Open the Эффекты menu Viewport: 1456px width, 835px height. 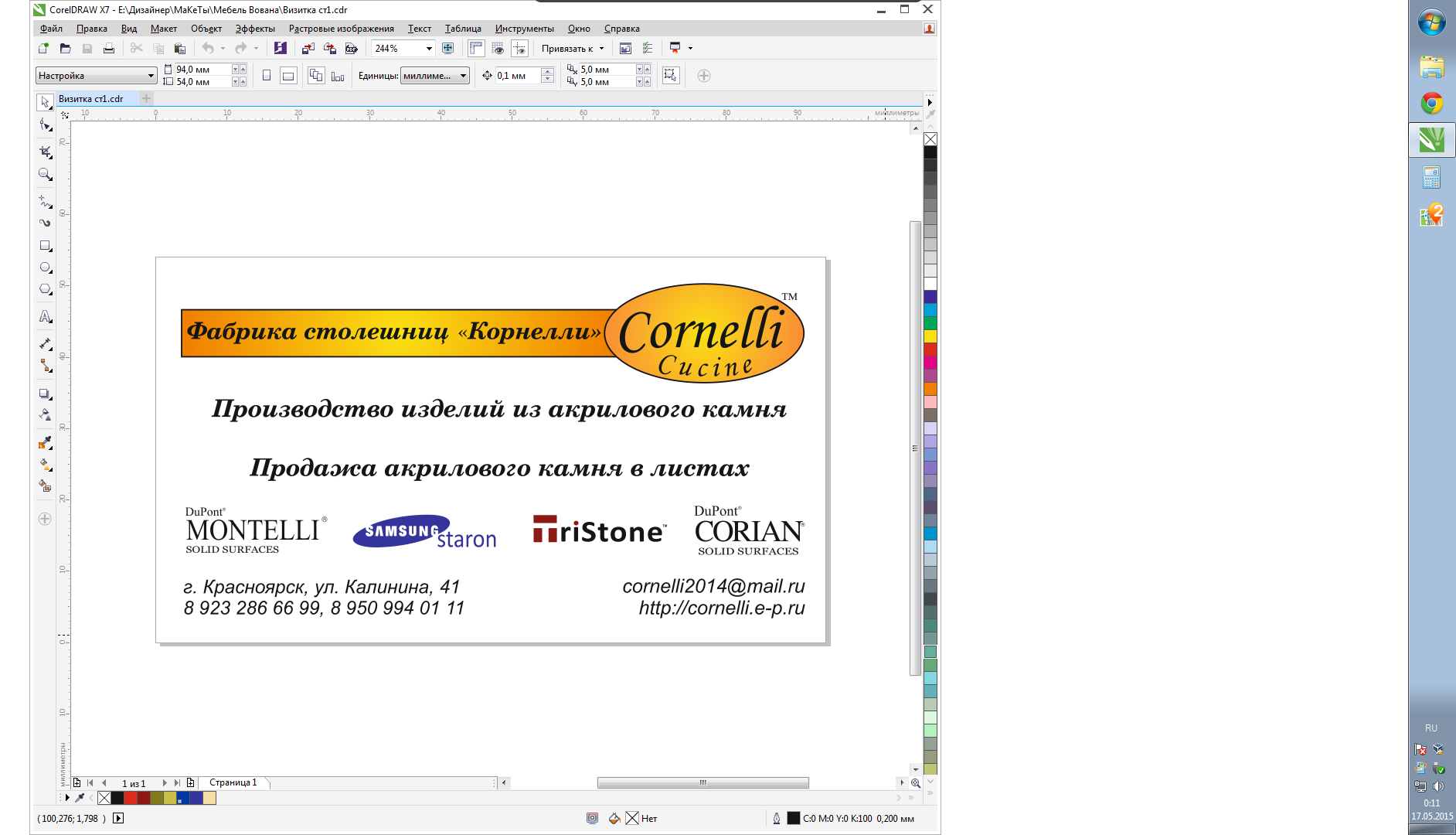coord(255,29)
